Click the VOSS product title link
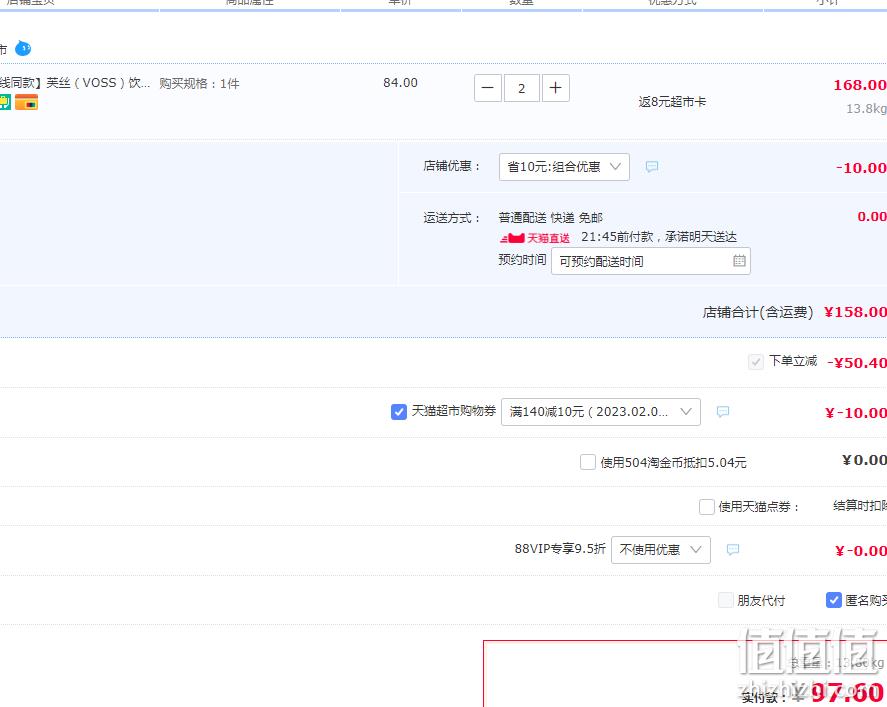 point(75,83)
